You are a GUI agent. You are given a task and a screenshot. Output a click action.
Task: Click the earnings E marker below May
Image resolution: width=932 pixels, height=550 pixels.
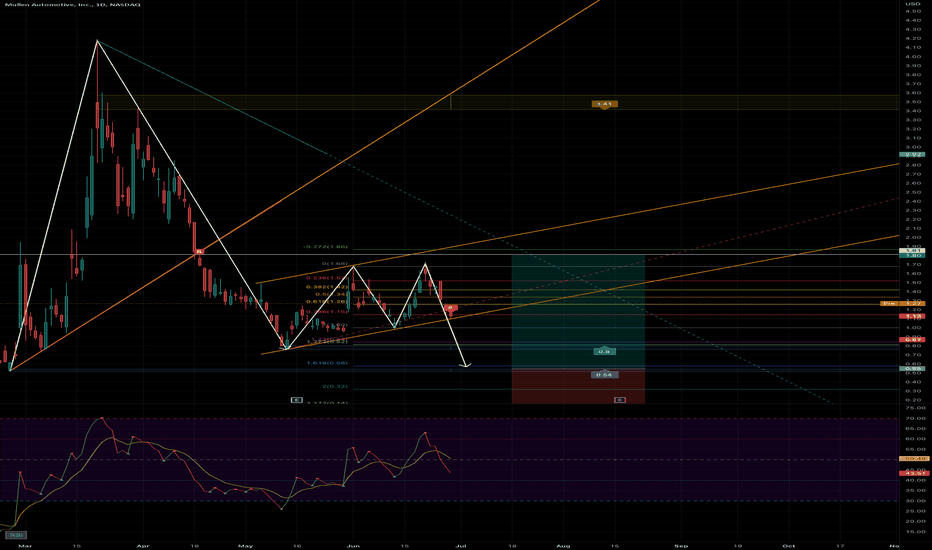coord(297,400)
